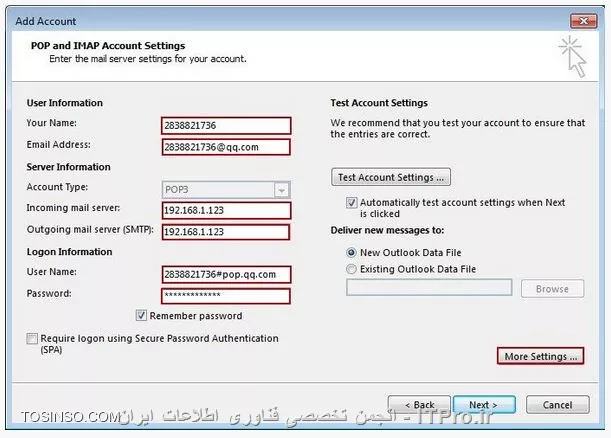Uncheck Automatically test account settings checkbox
This screenshot has width=611, height=438.
[351, 203]
